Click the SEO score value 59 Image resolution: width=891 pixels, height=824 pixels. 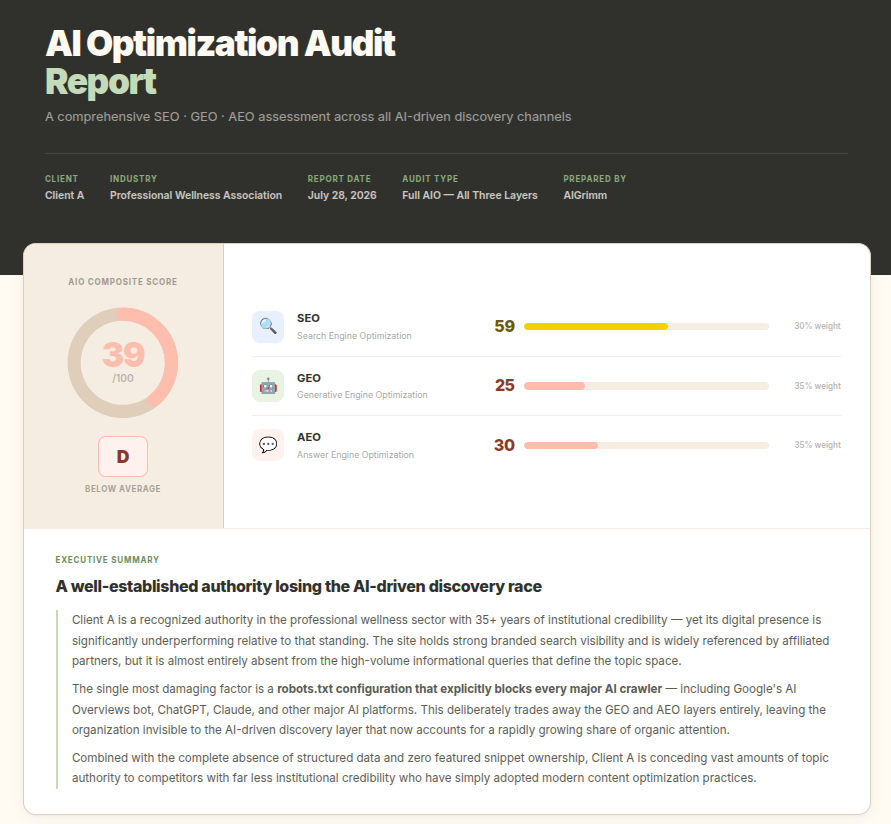(x=504, y=326)
